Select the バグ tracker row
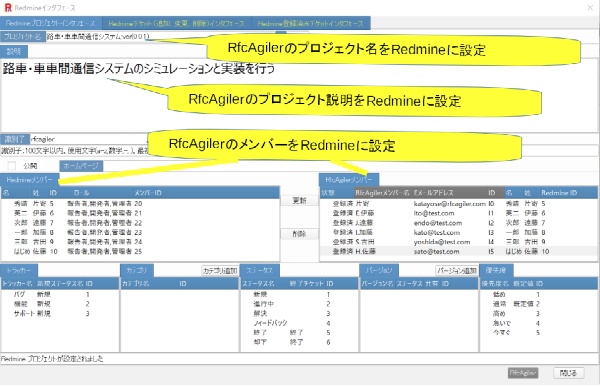Image resolution: width=600 pixels, height=387 pixels. pos(60,294)
